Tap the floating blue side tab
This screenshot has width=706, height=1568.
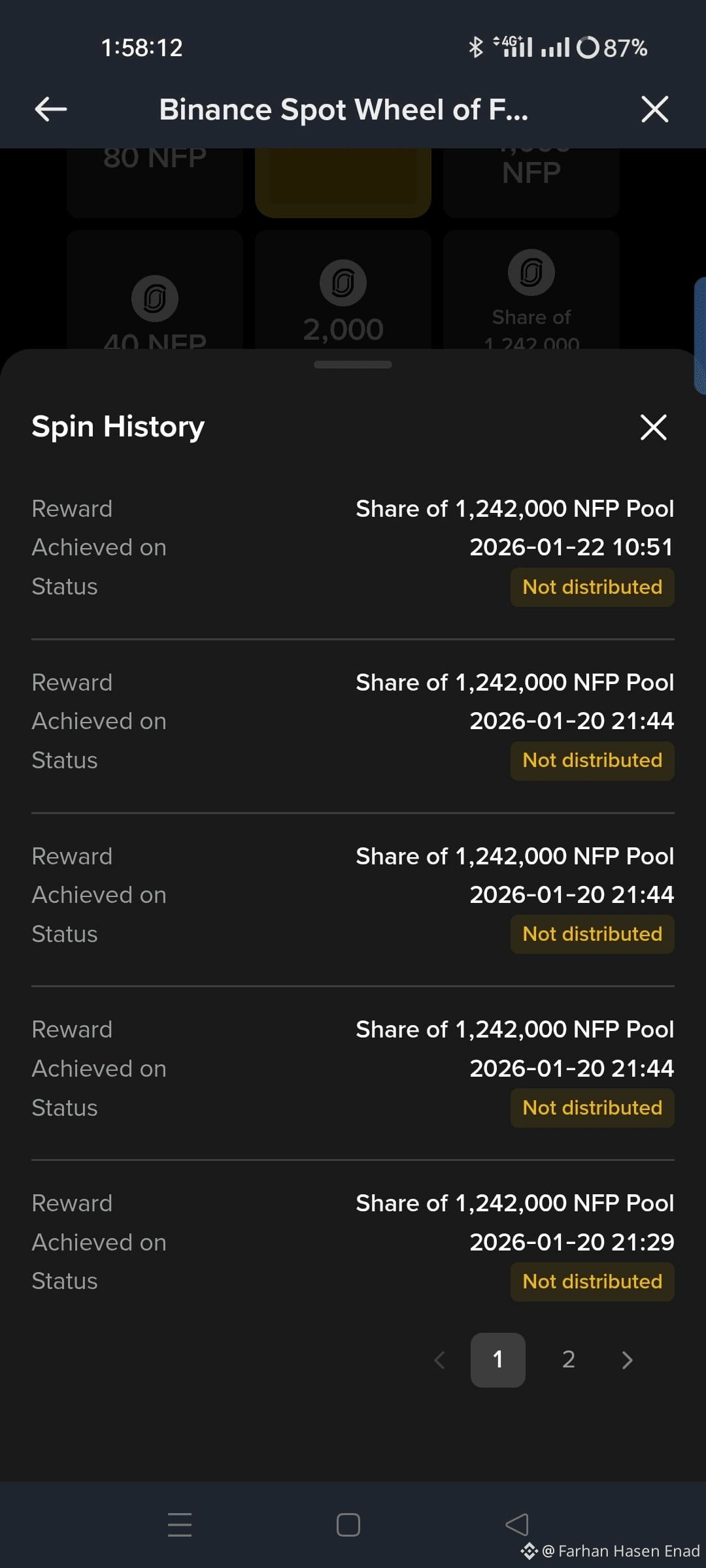pos(700,336)
